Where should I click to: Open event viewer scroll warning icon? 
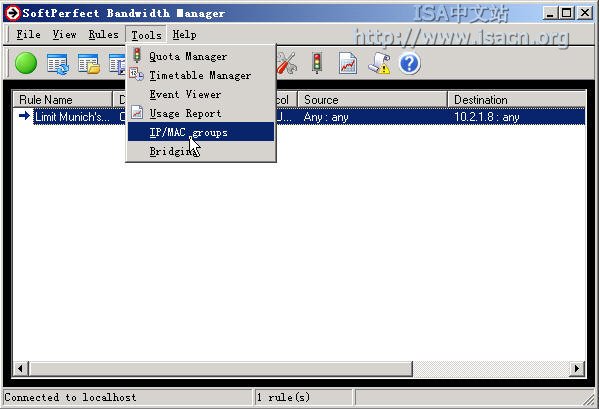tap(379, 63)
